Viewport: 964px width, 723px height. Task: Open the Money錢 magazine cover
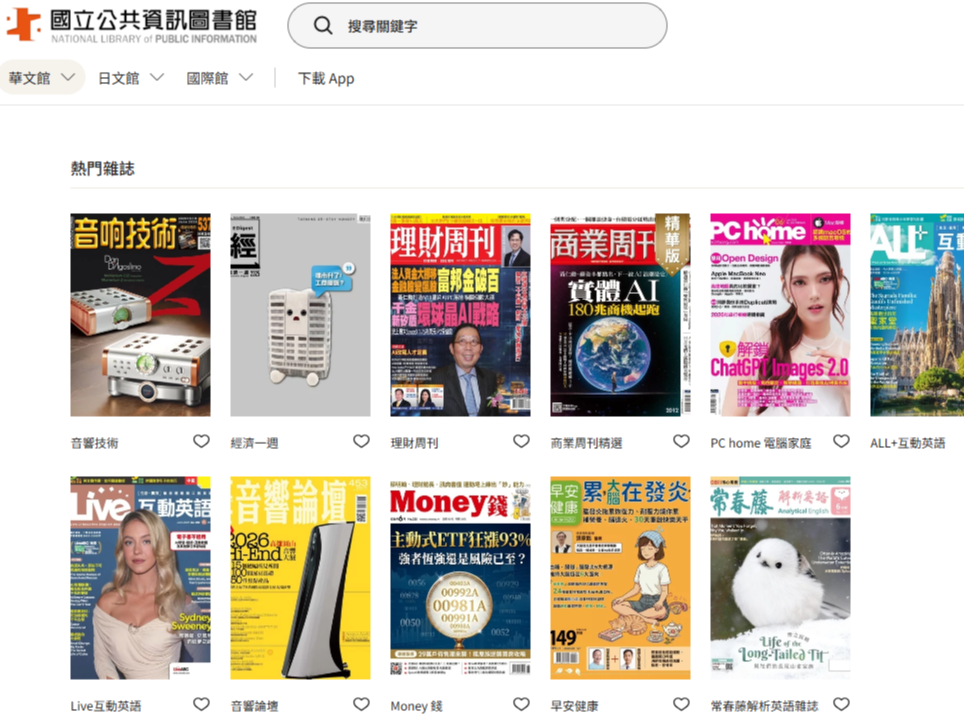pos(460,578)
